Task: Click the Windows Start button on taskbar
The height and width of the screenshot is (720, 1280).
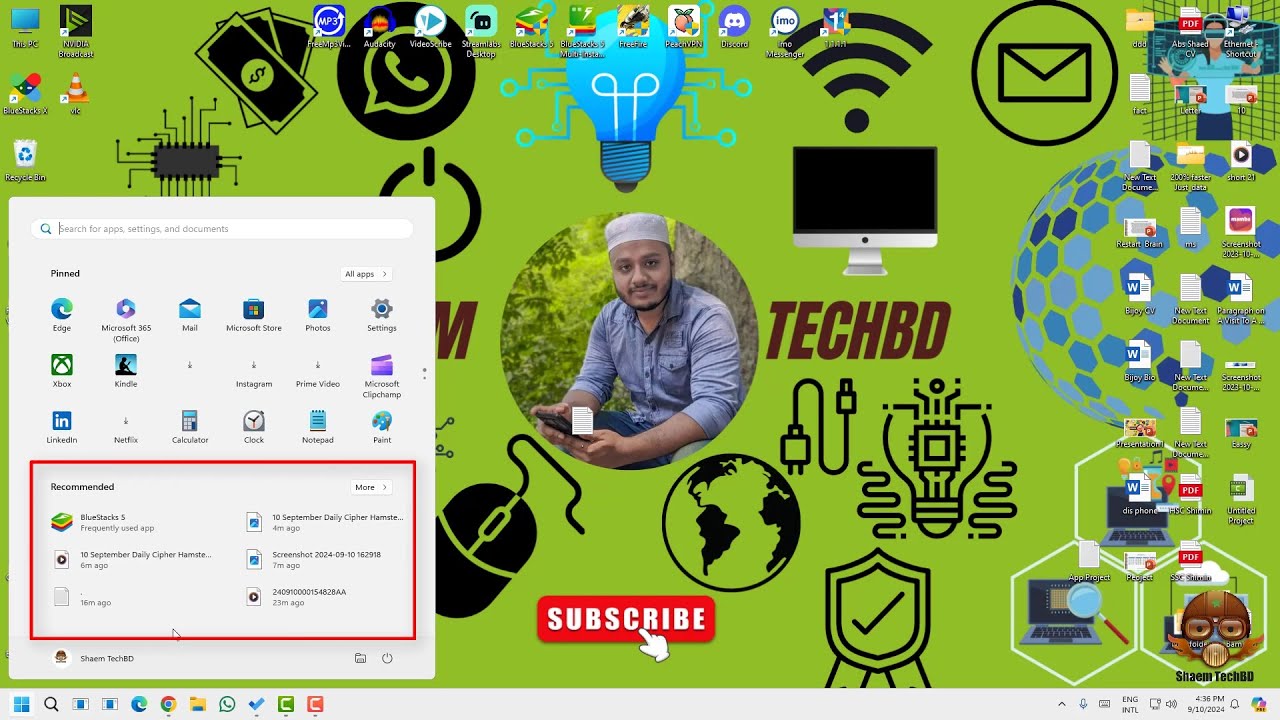Action: tap(21, 704)
